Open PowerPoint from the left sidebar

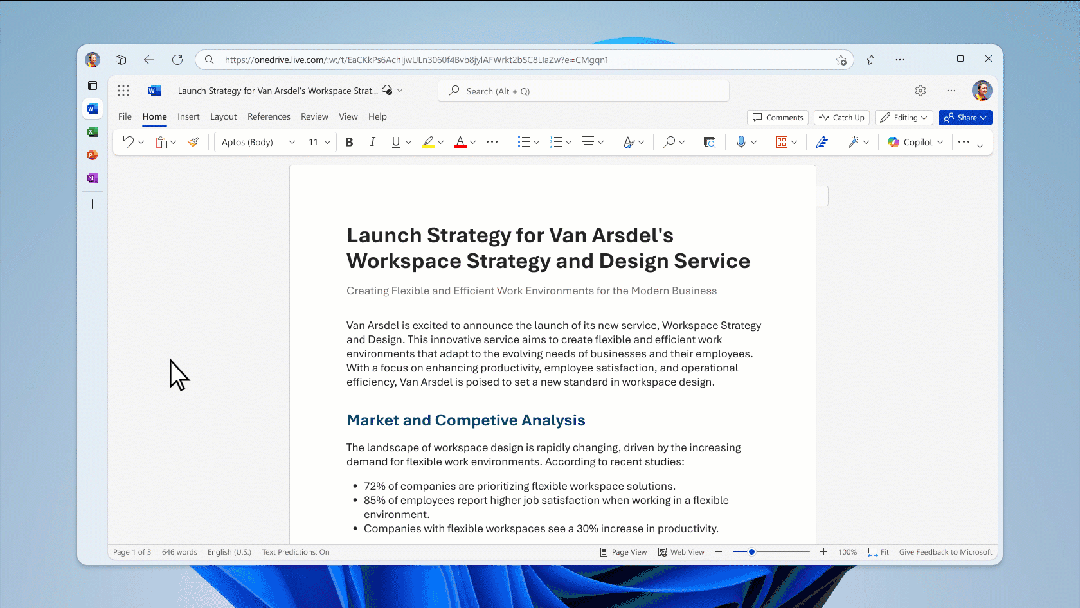point(92,155)
